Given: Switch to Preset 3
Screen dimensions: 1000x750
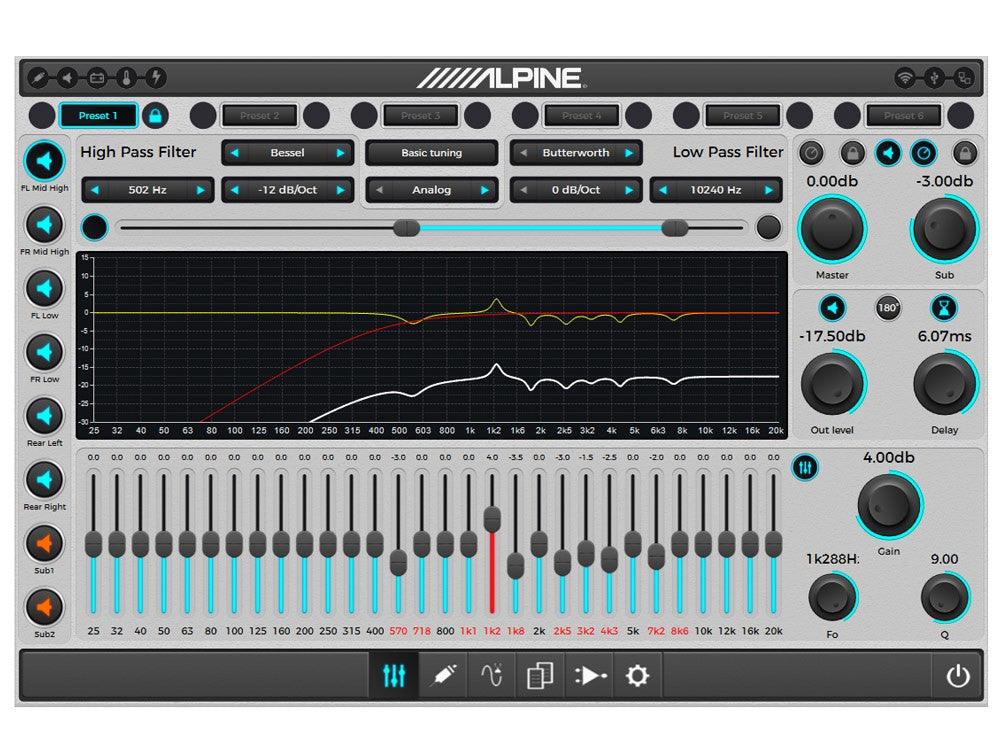Looking at the screenshot, I should tap(420, 115).
